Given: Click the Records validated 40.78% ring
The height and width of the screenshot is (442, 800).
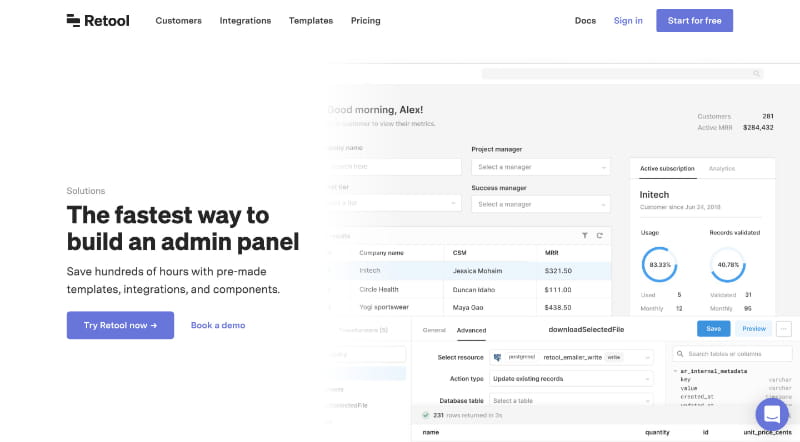Looking at the screenshot, I should tap(728, 264).
